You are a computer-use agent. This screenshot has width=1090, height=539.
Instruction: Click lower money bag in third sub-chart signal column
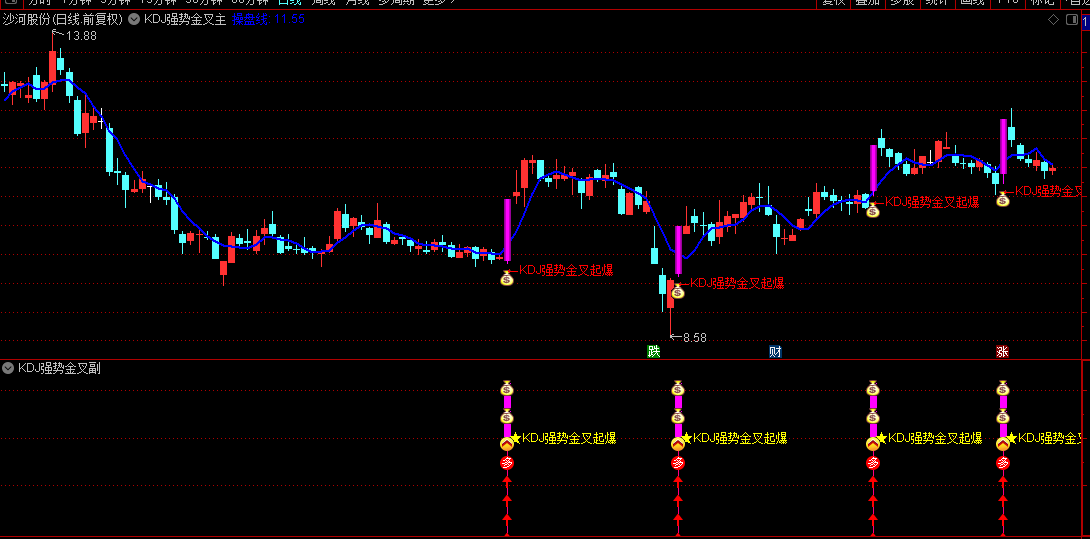click(x=872, y=417)
